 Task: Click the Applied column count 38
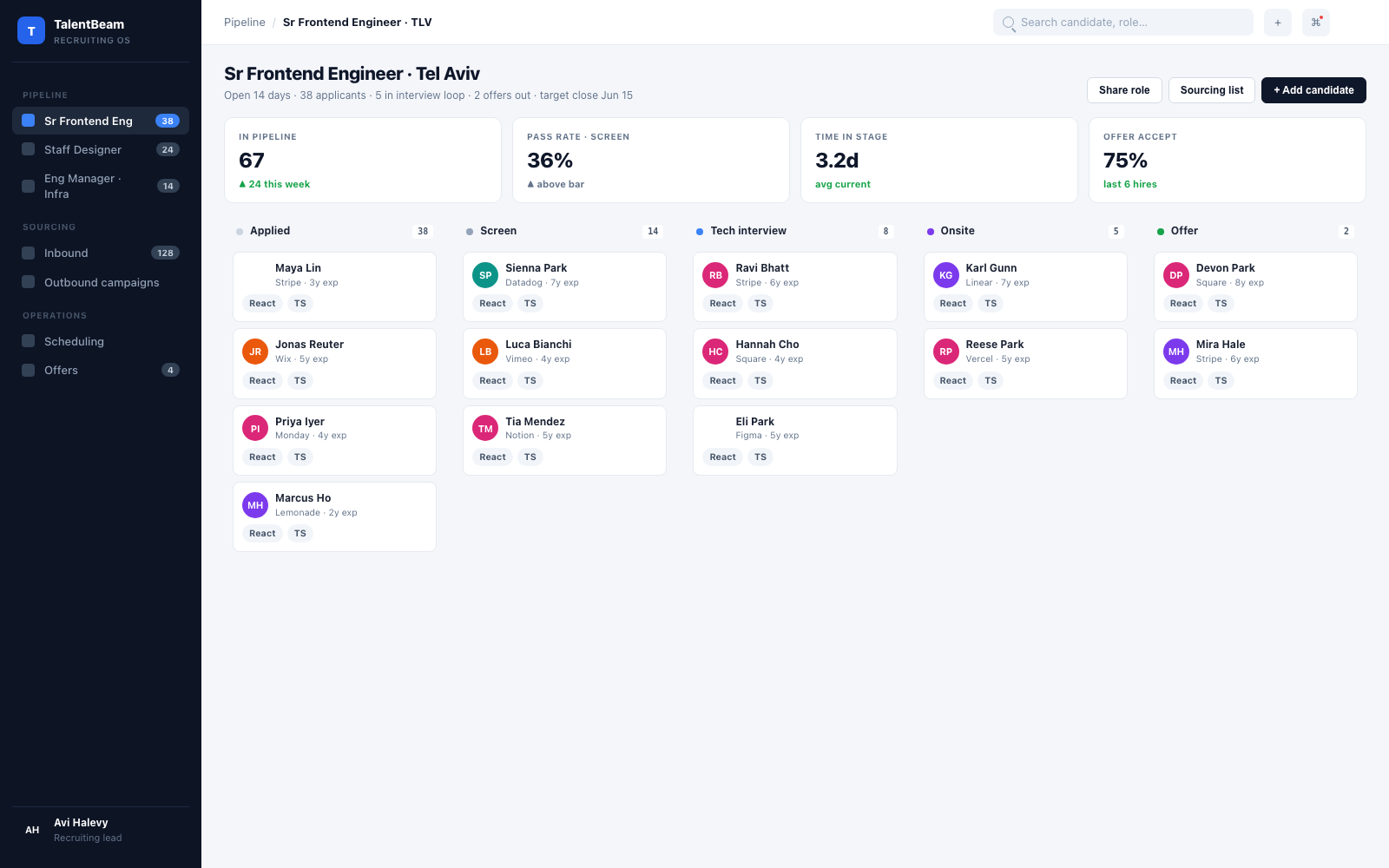[x=423, y=231]
